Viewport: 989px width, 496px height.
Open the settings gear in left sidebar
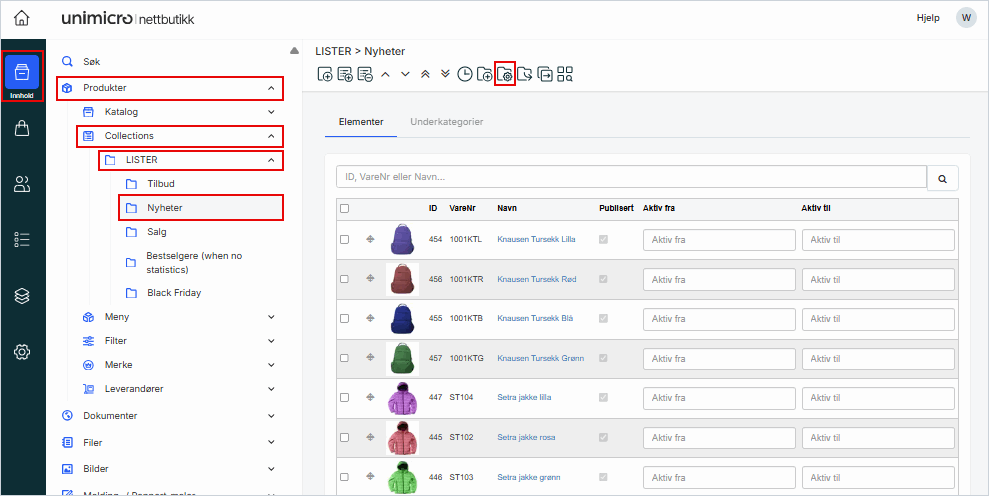[22, 351]
